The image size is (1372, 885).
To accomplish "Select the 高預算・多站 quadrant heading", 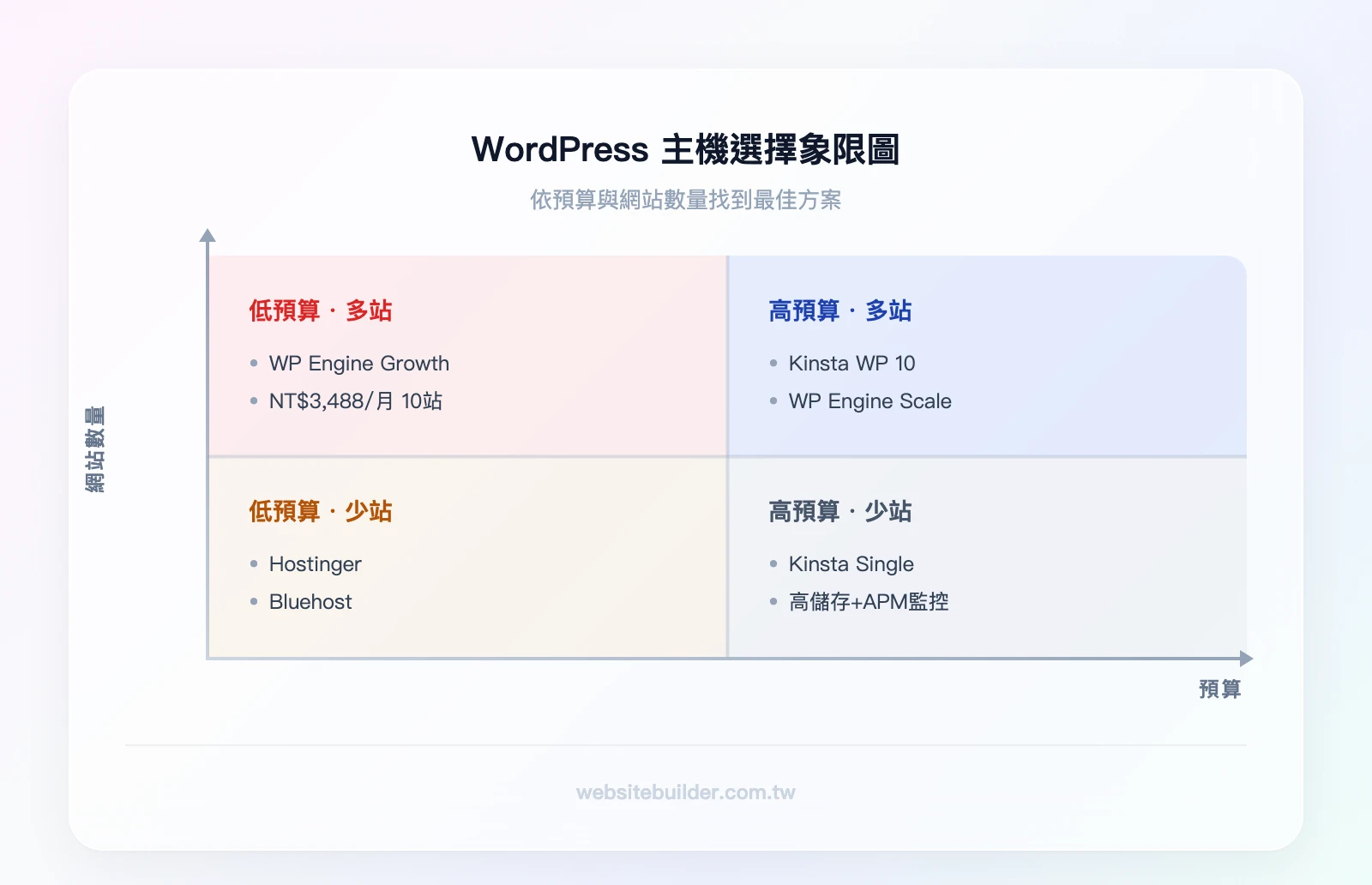I will [x=840, y=310].
